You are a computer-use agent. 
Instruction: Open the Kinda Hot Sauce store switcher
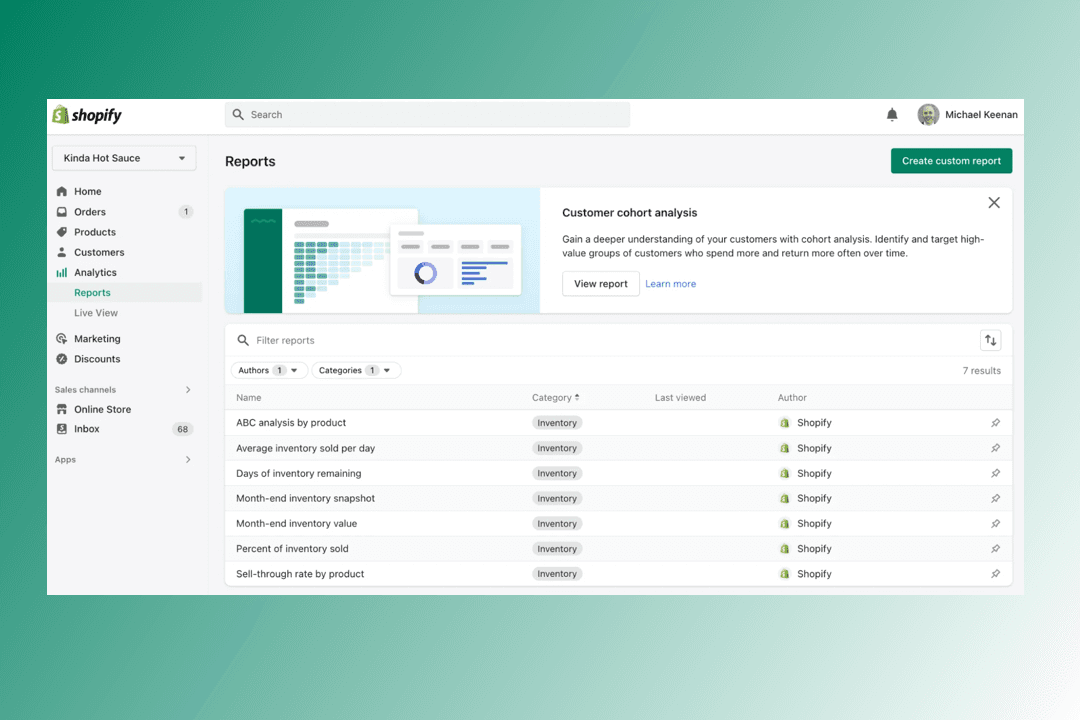[124, 158]
